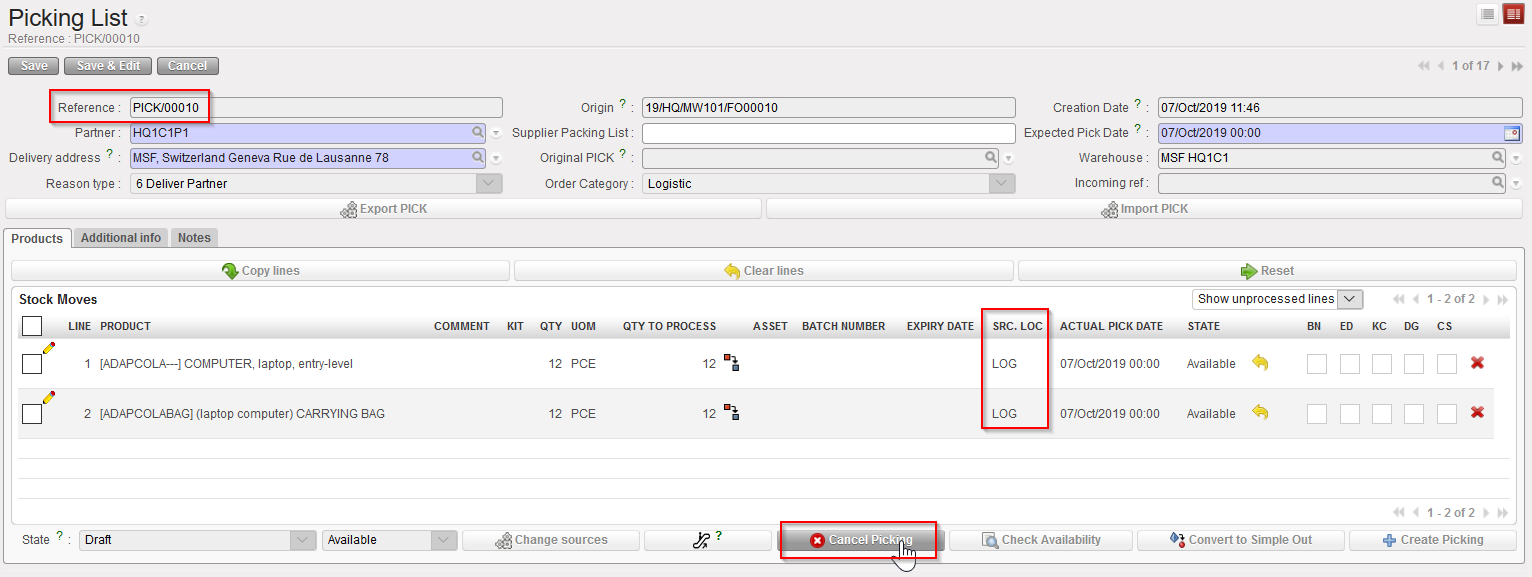1532x577 pixels.
Task: Switch to list view icon
Action: tap(1488, 13)
